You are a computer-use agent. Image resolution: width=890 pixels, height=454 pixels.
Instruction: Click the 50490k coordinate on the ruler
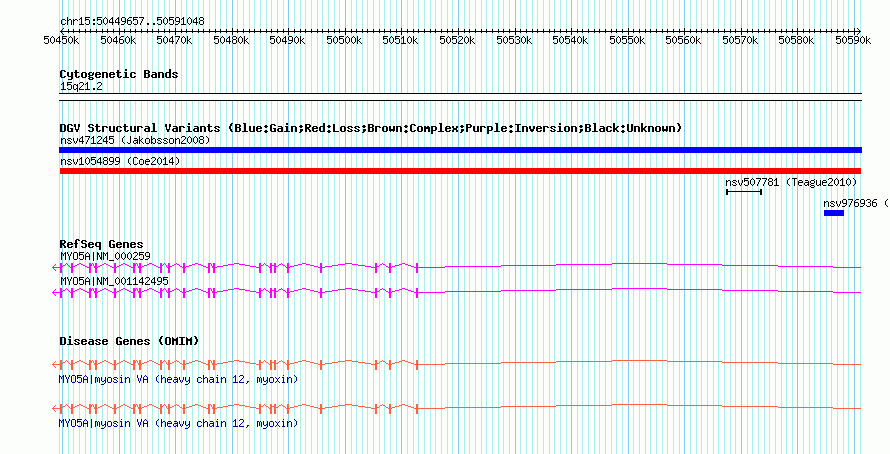(288, 40)
